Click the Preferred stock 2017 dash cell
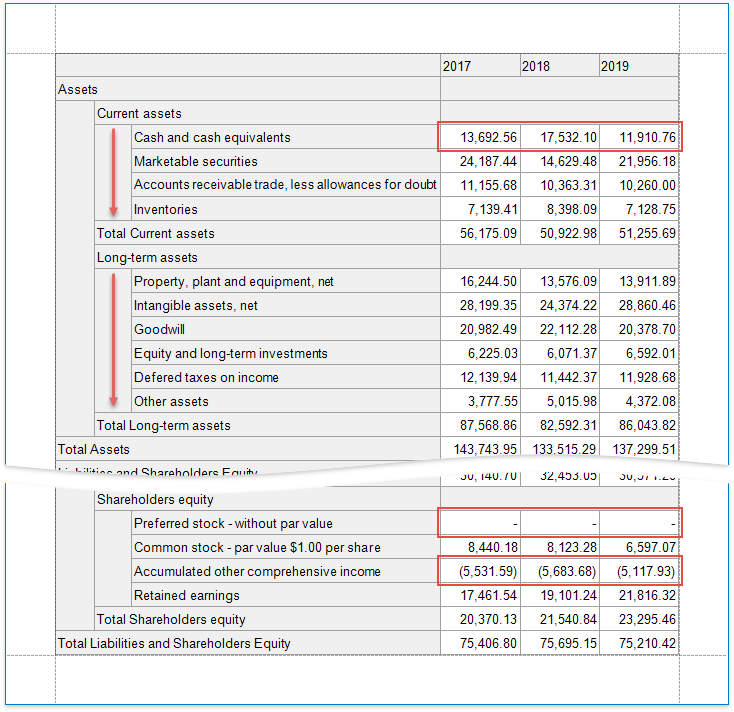 tap(480, 524)
